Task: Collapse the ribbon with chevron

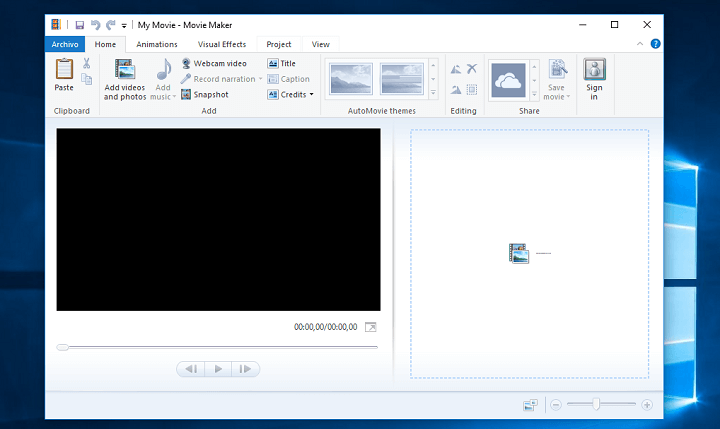Action: (640, 44)
